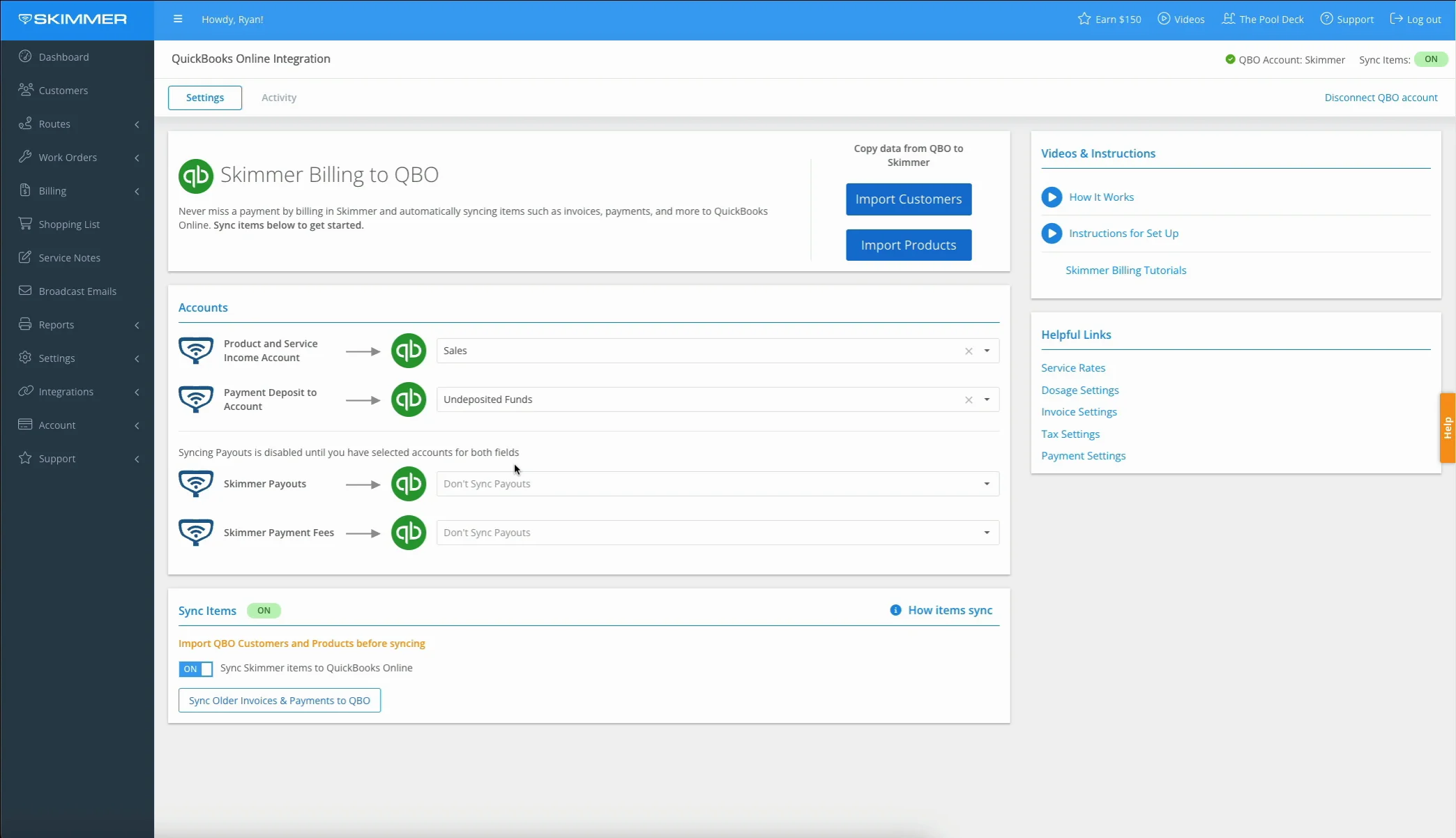Image resolution: width=1456 pixels, height=838 pixels.
Task: Click the Account card icon
Action: [x=25, y=425]
